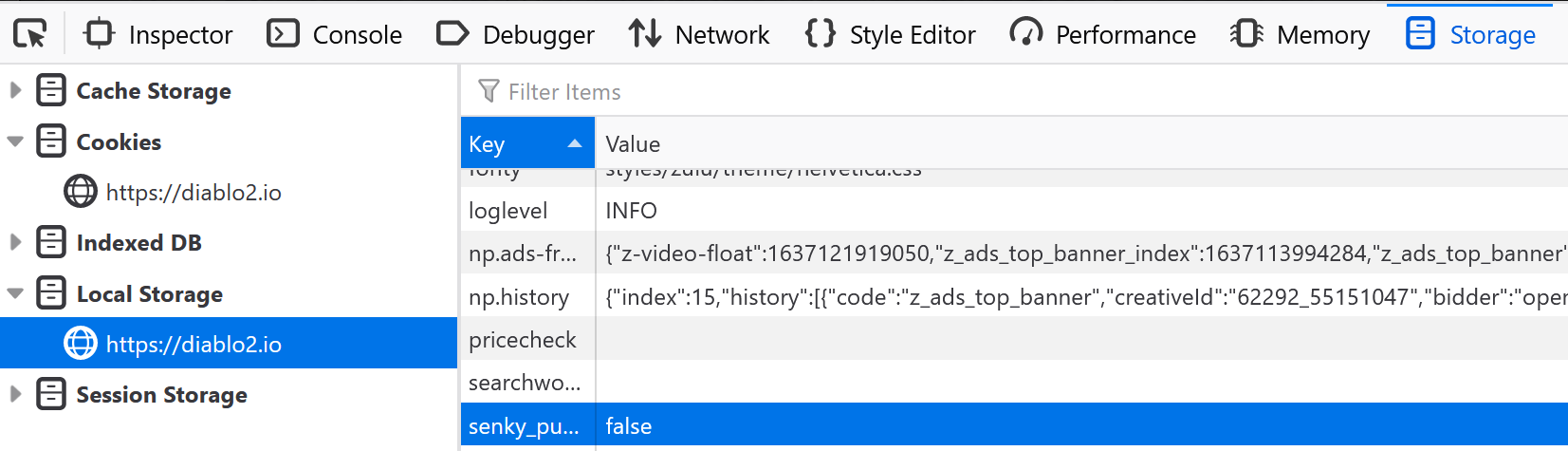This screenshot has height=451, width=1568.
Task: Select diablo2.io under Cookies
Action: click(193, 193)
